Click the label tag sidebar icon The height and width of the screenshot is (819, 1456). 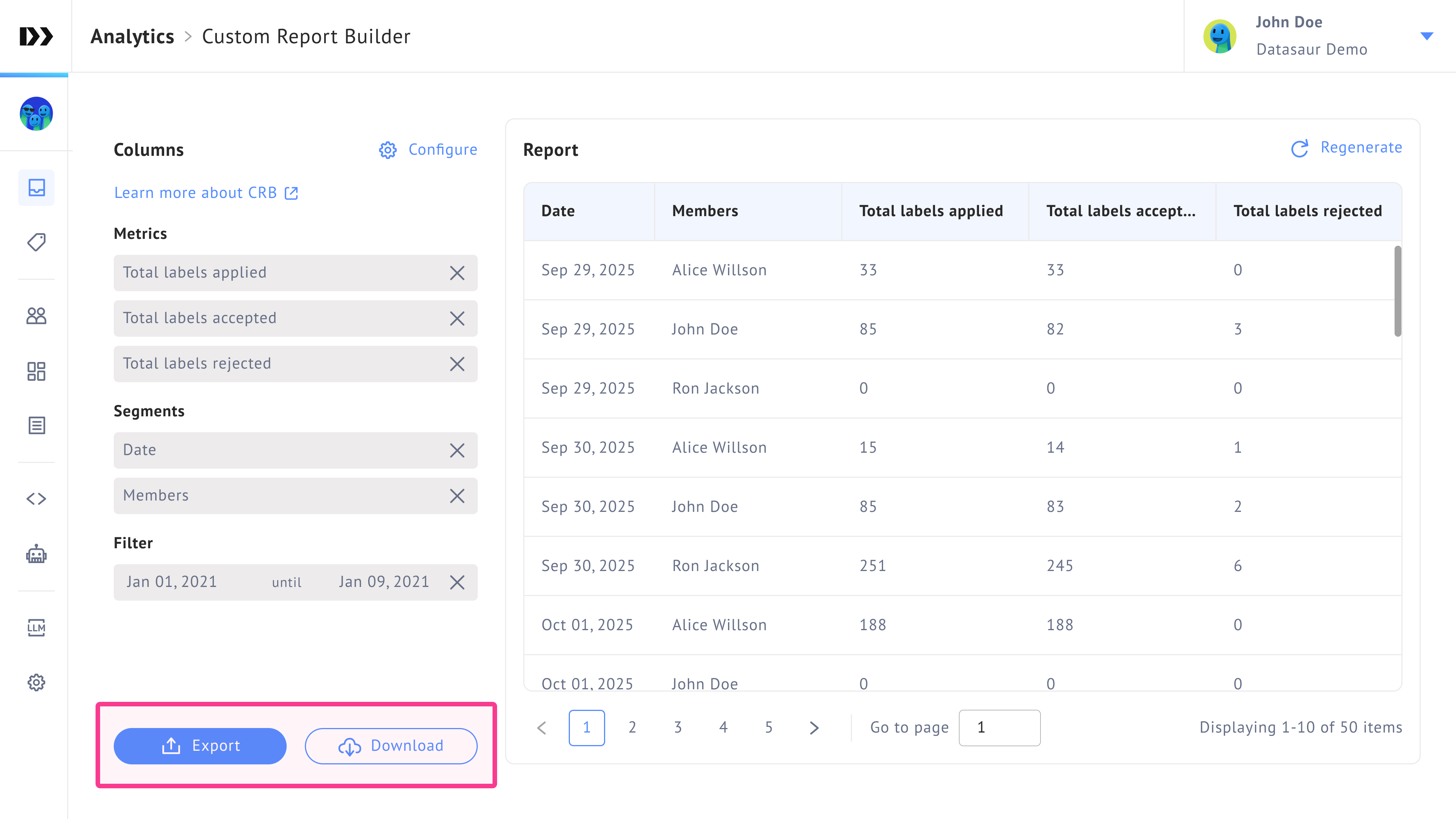[36, 243]
